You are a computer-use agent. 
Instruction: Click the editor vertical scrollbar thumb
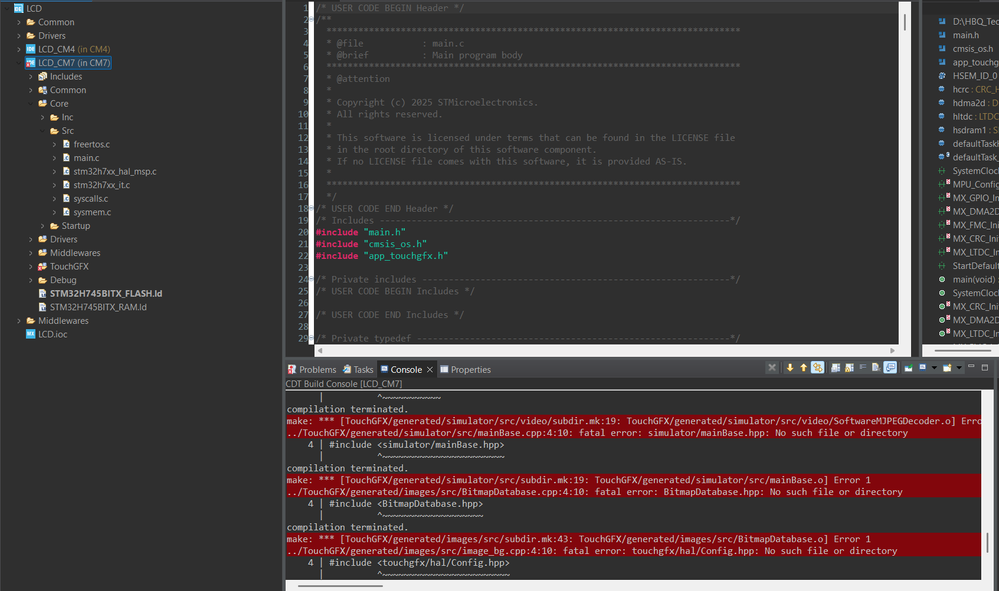[905, 22]
